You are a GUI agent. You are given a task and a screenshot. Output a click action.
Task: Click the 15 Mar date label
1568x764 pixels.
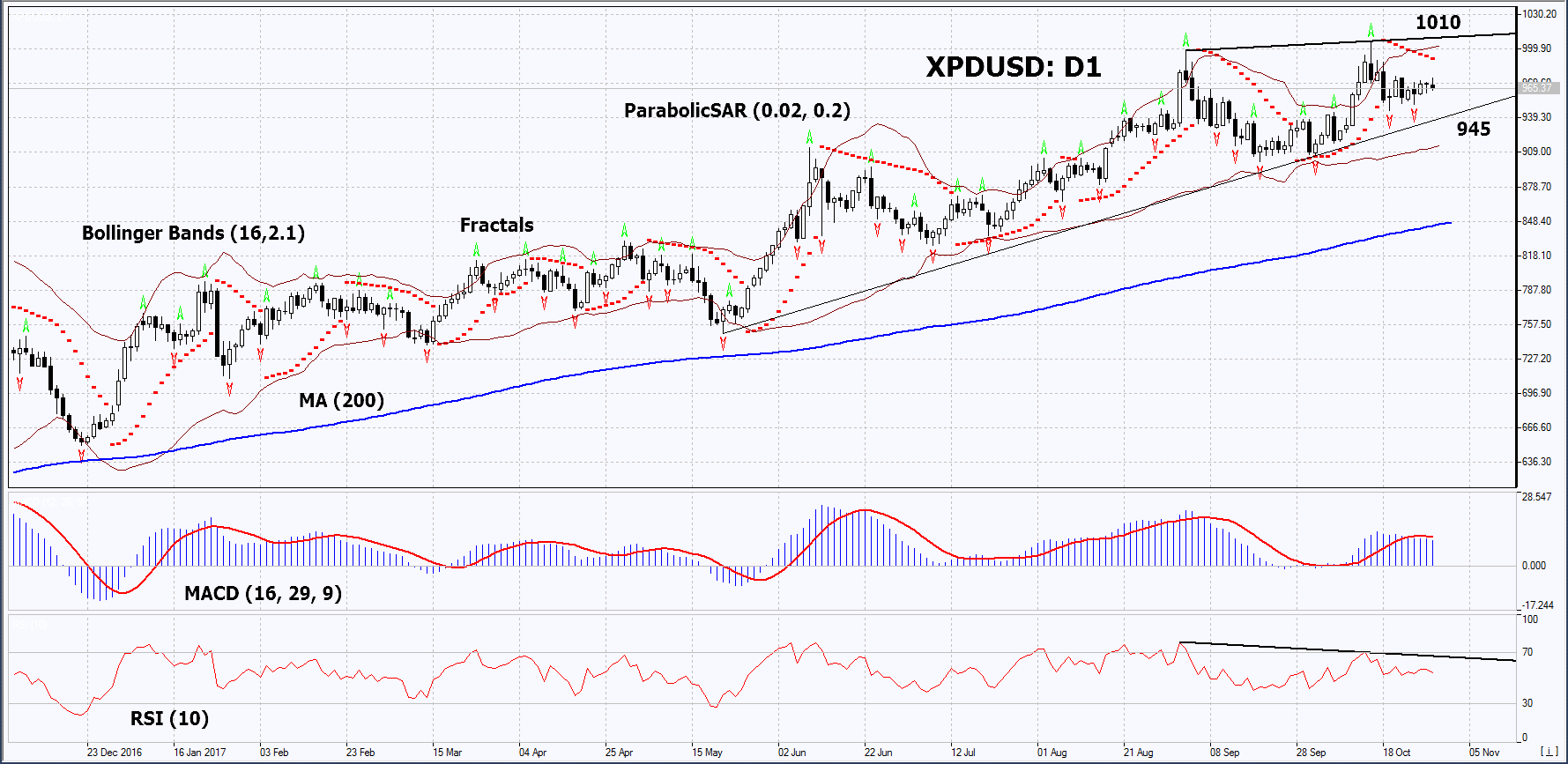[x=447, y=753]
